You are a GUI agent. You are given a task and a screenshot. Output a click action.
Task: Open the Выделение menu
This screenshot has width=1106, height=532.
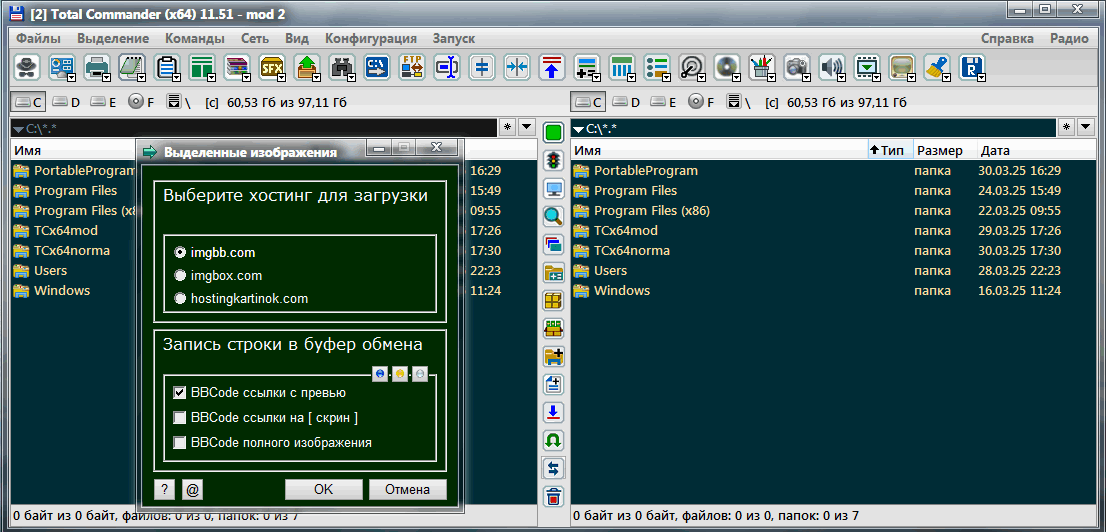click(113, 39)
